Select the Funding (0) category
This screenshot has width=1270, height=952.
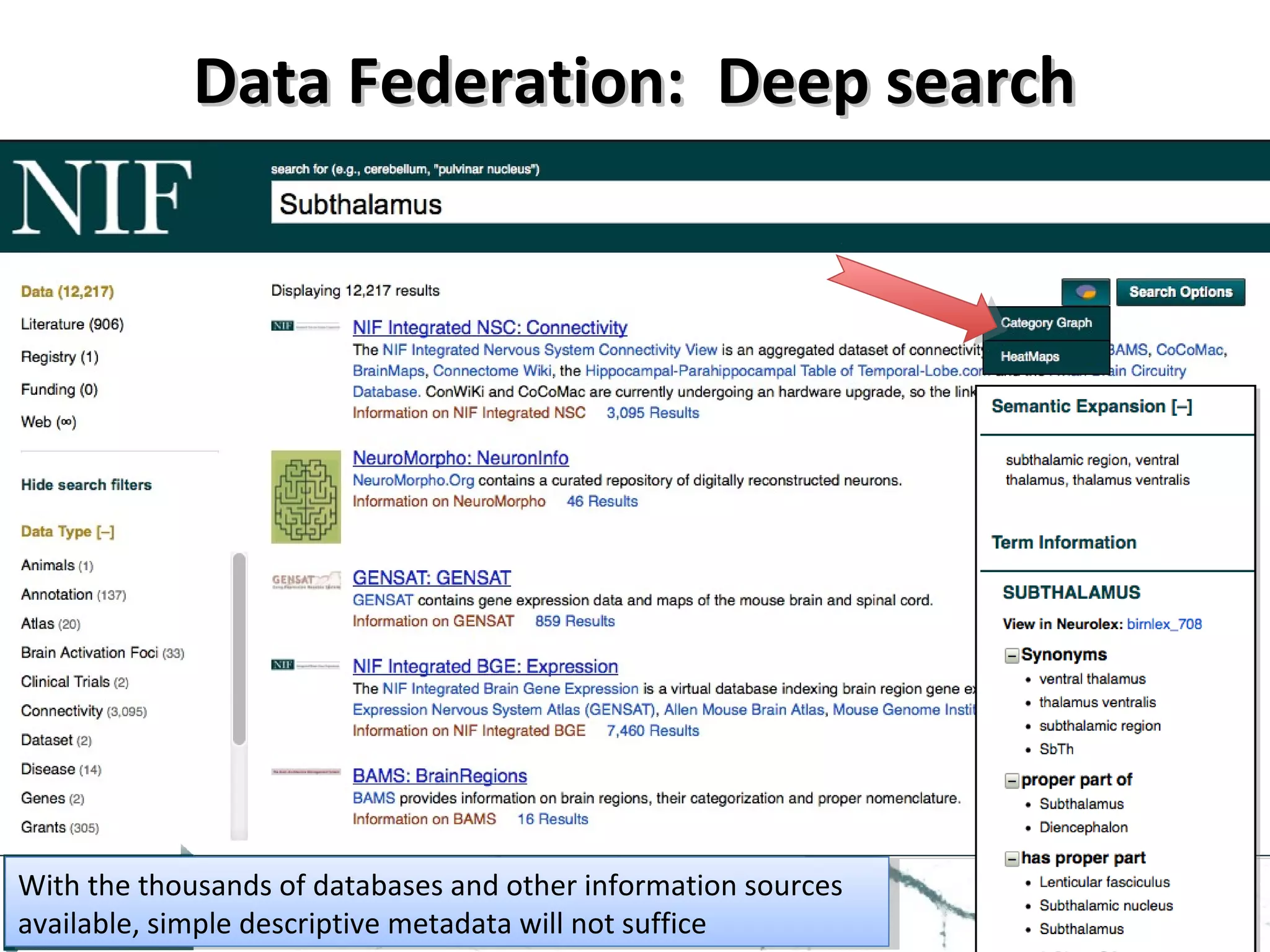click(60, 389)
